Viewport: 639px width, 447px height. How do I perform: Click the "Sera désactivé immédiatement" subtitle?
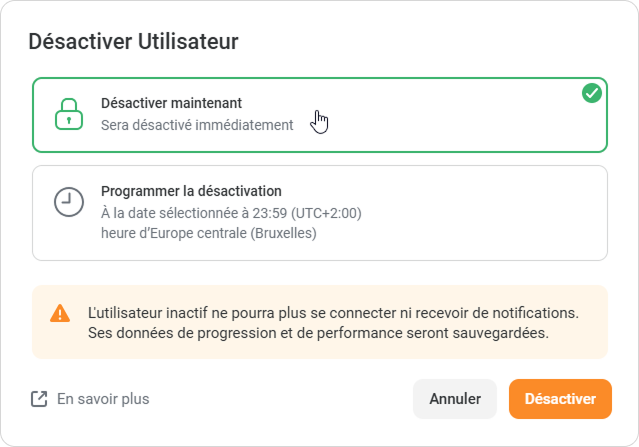click(x=197, y=125)
